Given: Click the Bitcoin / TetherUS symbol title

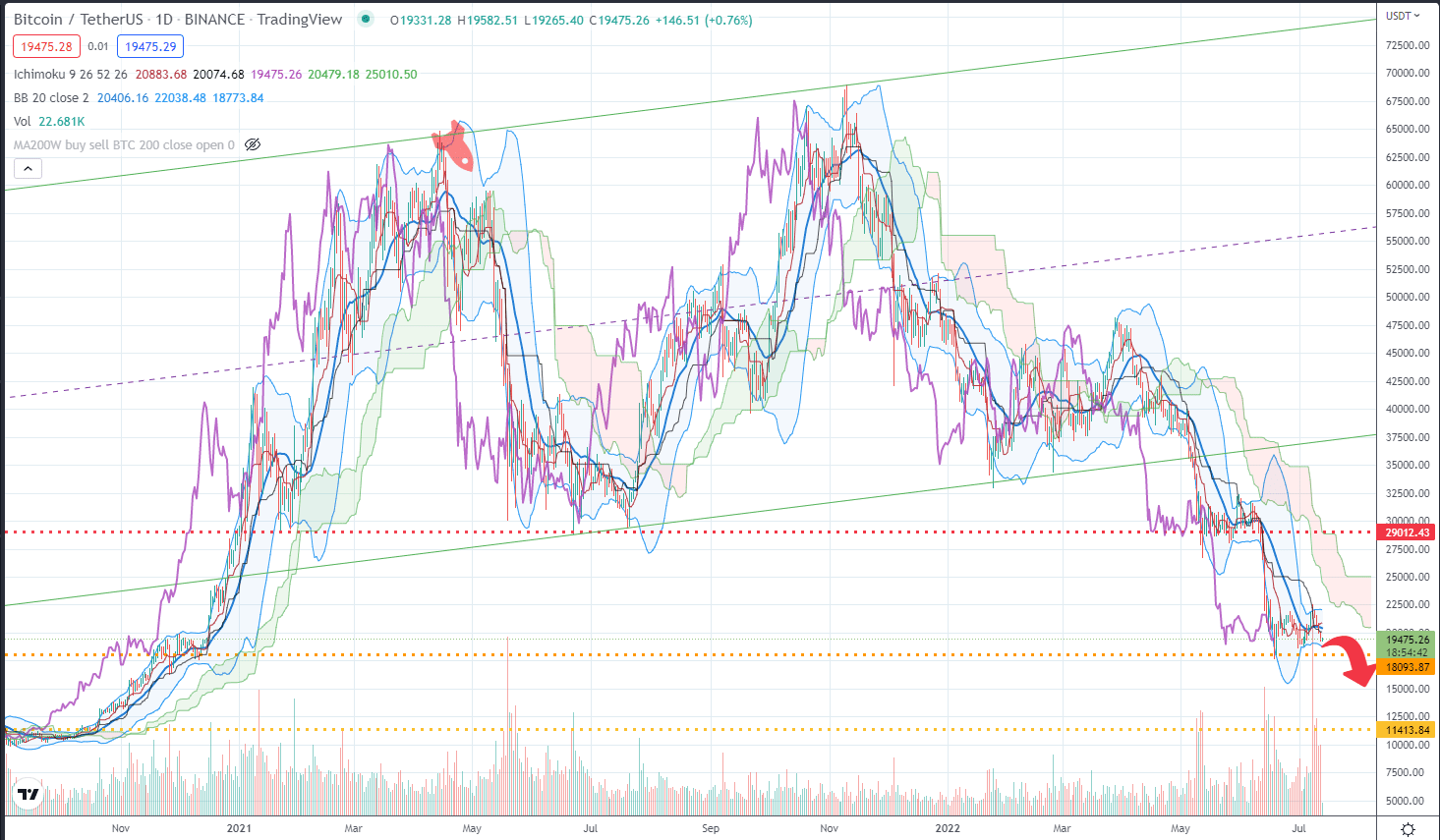Looking at the screenshot, I should [x=79, y=20].
